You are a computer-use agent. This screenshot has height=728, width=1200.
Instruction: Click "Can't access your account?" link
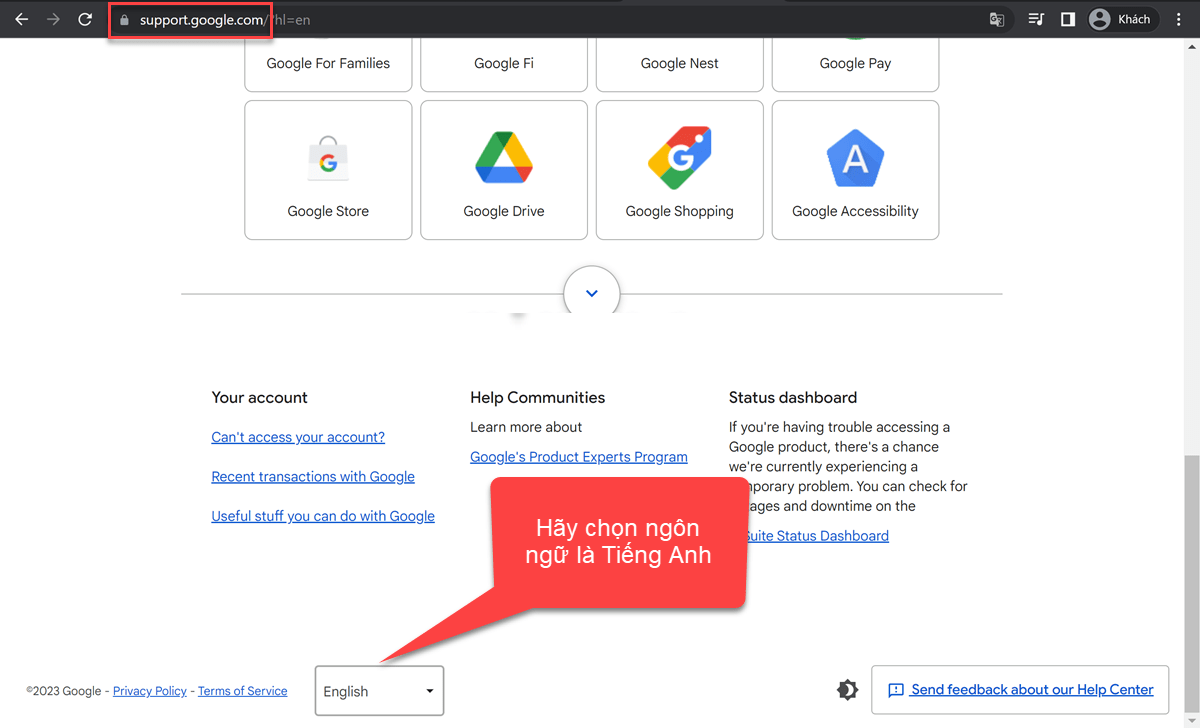pyautogui.click(x=298, y=437)
